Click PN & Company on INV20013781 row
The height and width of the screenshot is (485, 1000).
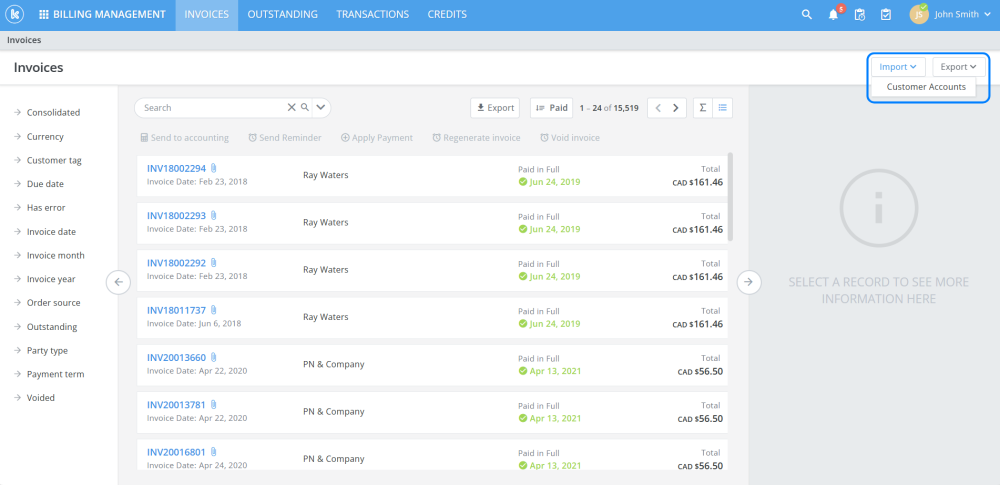tap(334, 412)
